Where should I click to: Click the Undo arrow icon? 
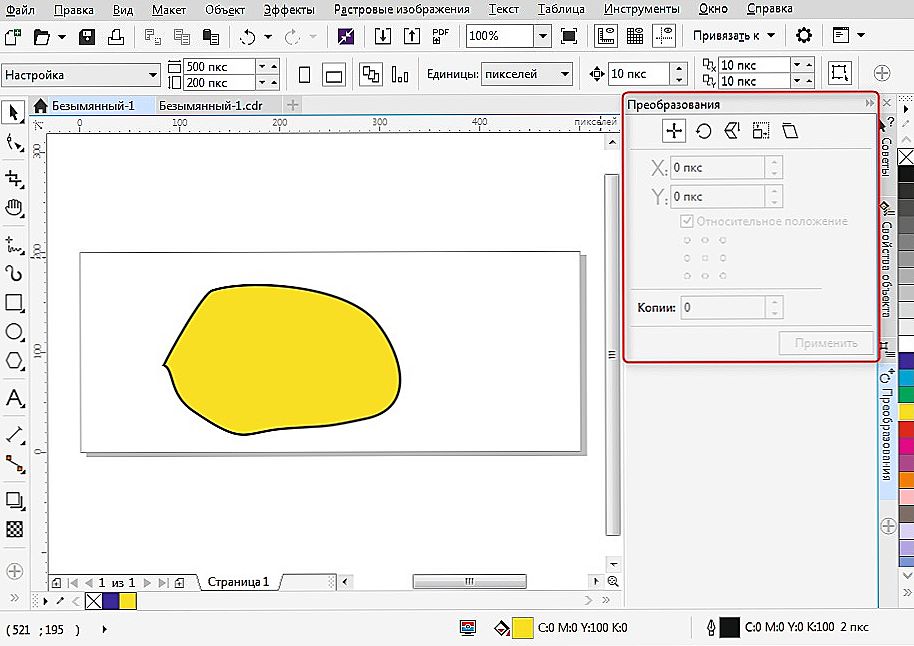tap(248, 37)
